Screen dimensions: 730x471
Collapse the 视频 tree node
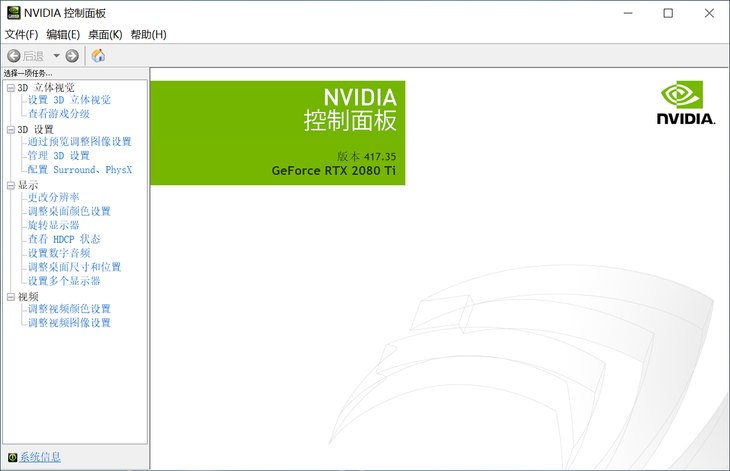point(11,297)
